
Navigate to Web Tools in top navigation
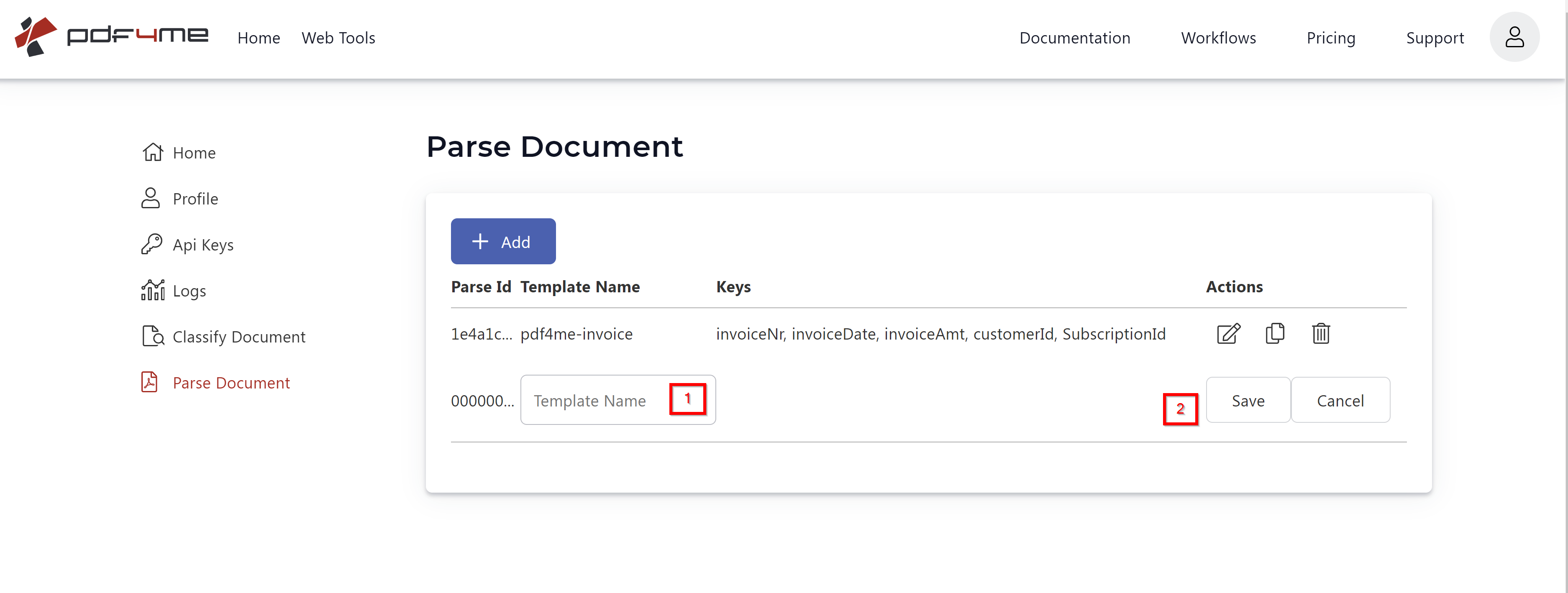338,38
